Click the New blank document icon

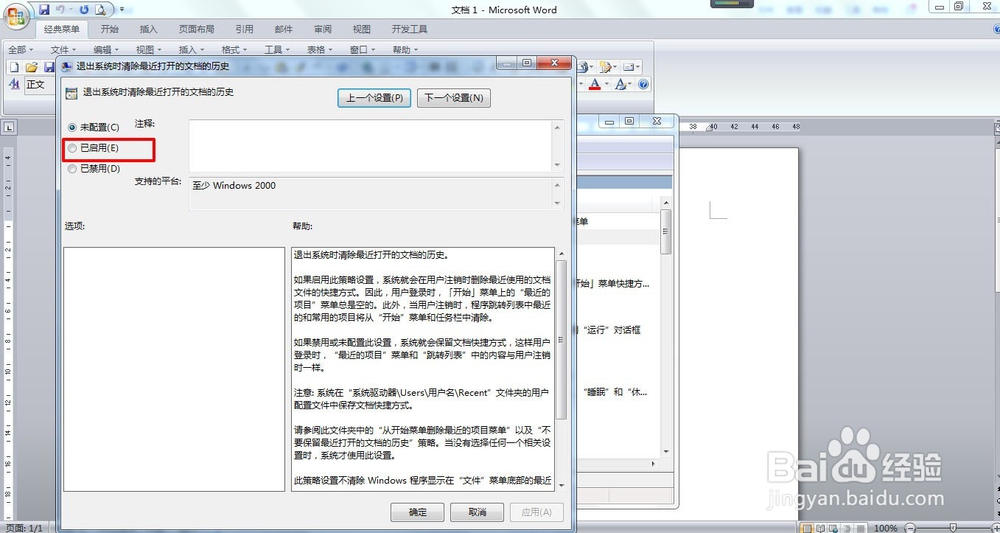tap(15, 67)
